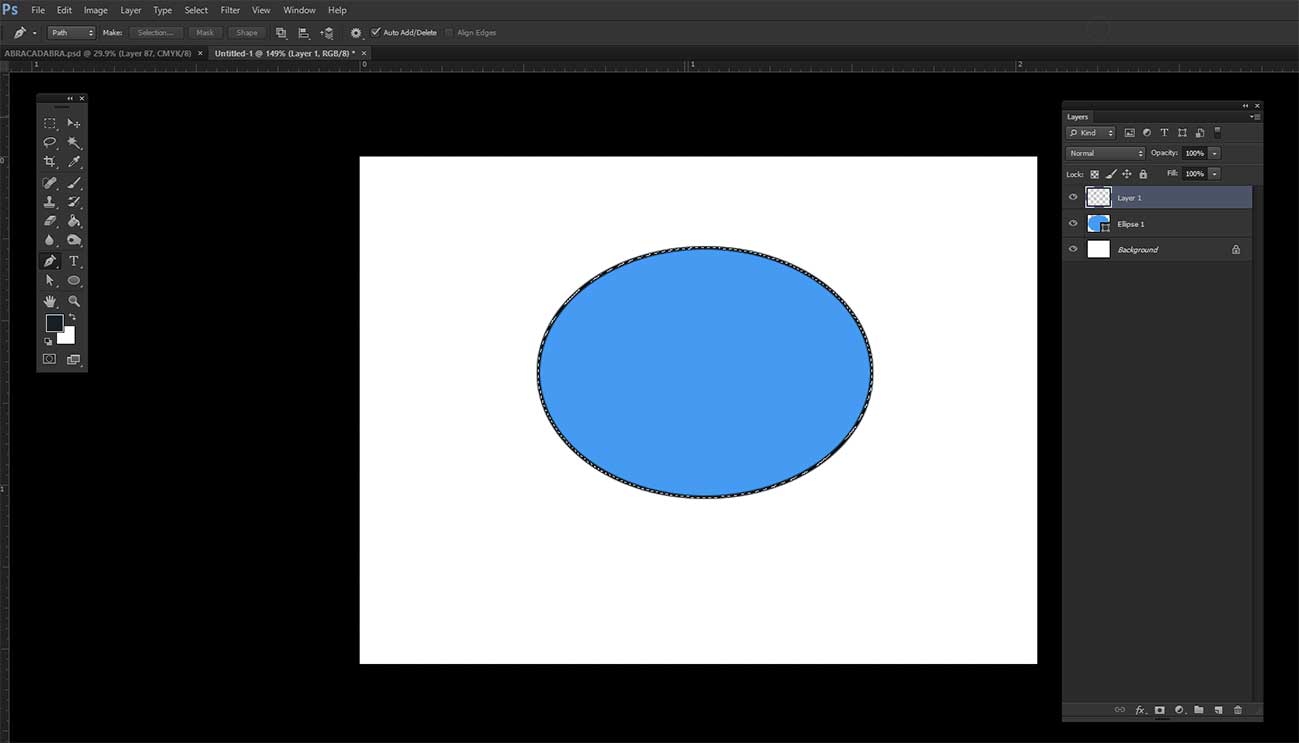
Task: Select the Sponge/Dodge tool
Action: coord(74,240)
